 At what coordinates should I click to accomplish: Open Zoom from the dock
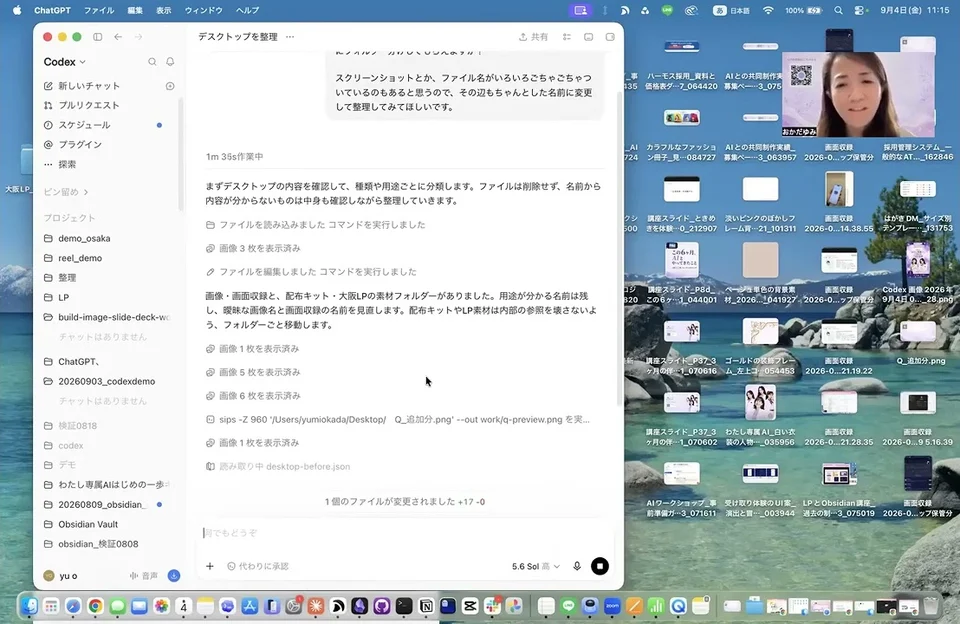pos(612,606)
